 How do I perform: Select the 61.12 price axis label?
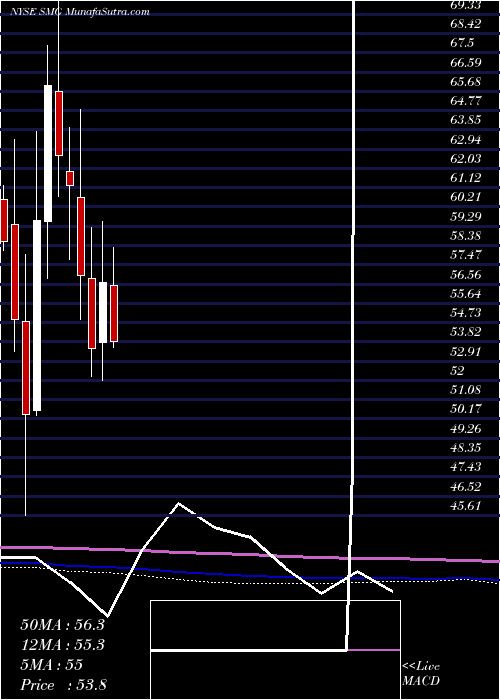coord(466,178)
